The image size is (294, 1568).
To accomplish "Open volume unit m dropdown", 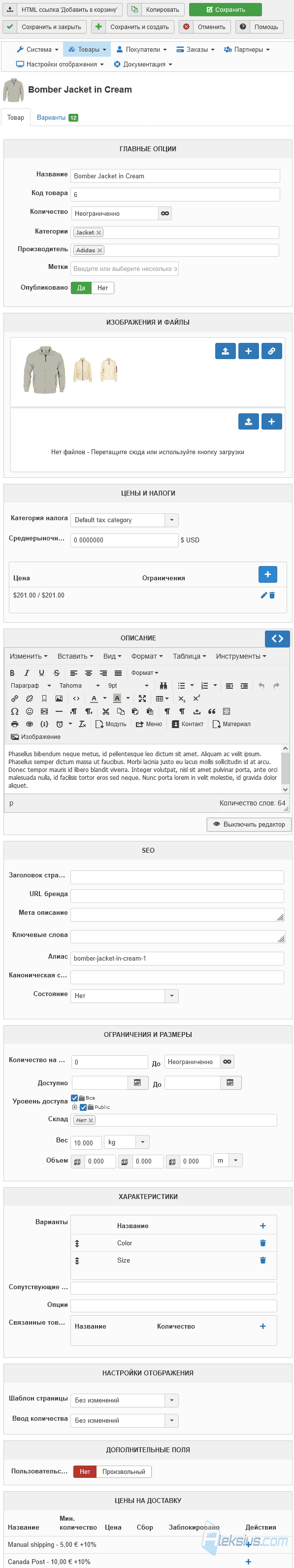I will tap(229, 1160).
